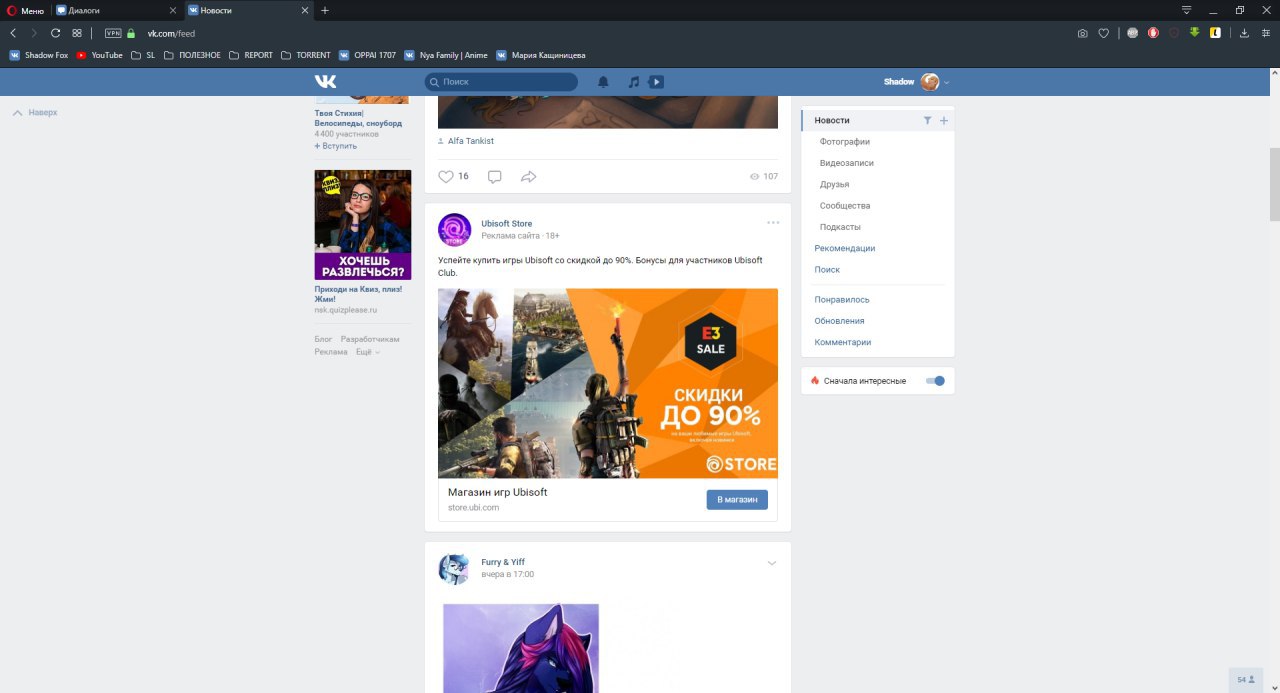Switch to the Диалоги browser tab

[x=117, y=10]
